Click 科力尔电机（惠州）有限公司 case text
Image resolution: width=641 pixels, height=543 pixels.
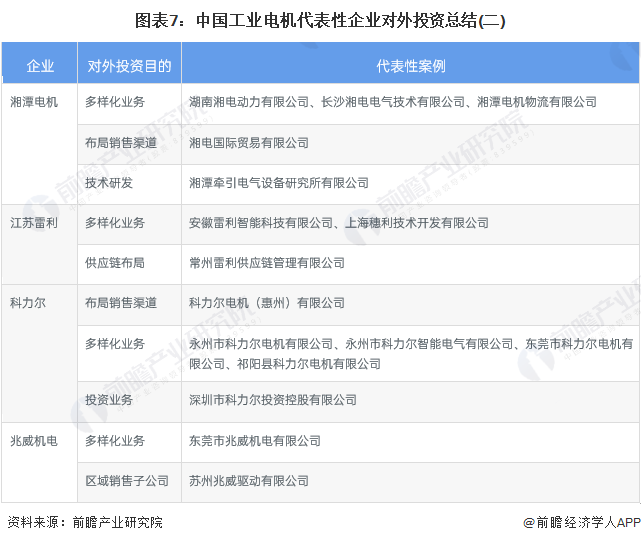[x=267, y=303]
